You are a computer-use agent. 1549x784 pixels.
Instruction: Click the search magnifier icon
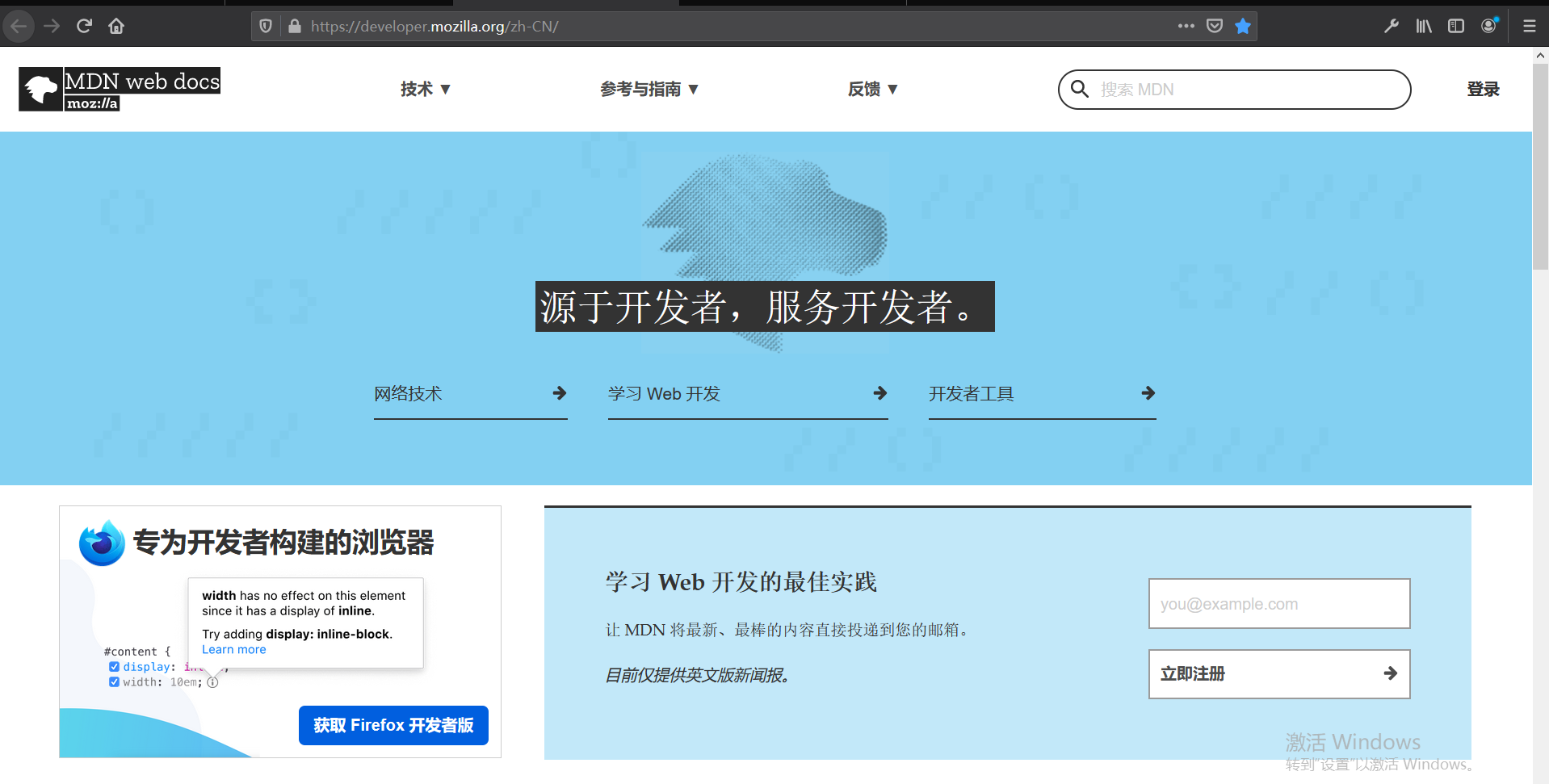coord(1080,89)
